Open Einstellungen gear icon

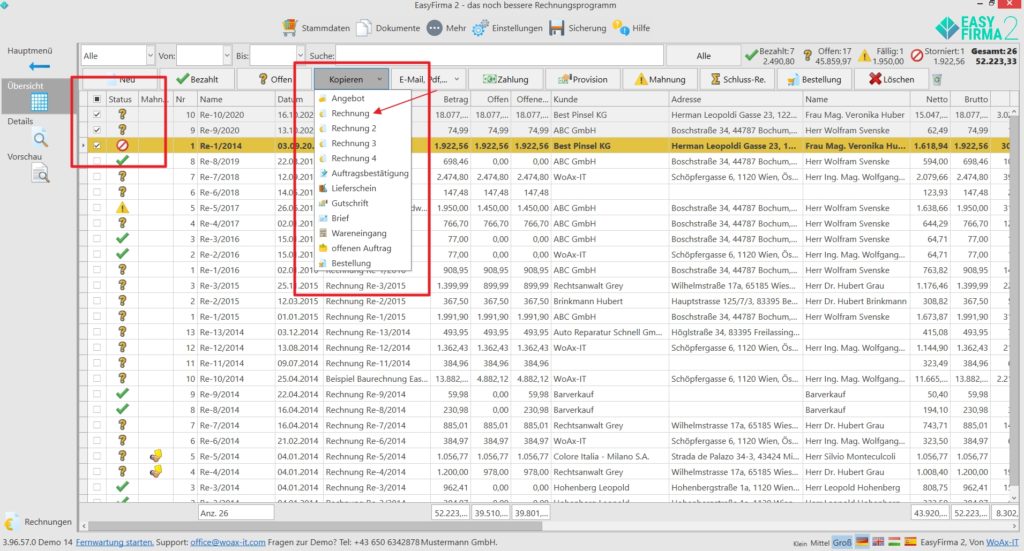(480, 28)
